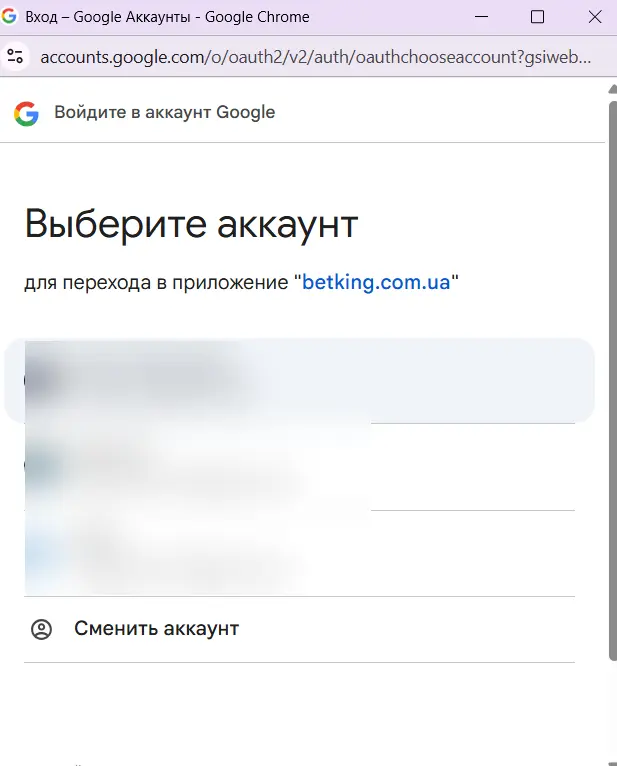Close the Google sign-in popup window
617x766 pixels.
click(x=595, y=17)
